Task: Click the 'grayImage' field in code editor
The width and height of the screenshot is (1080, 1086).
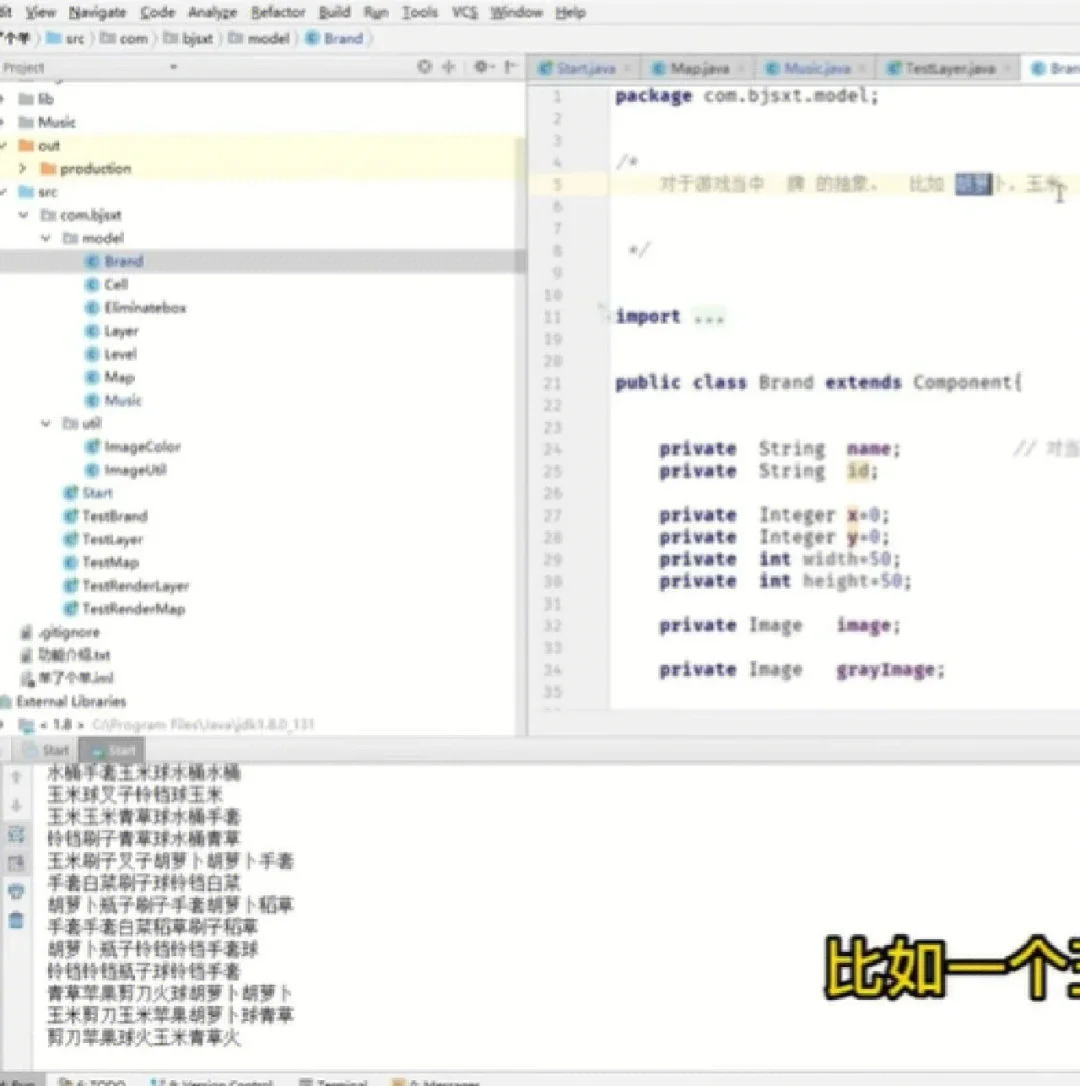Action: click(885, 670)
